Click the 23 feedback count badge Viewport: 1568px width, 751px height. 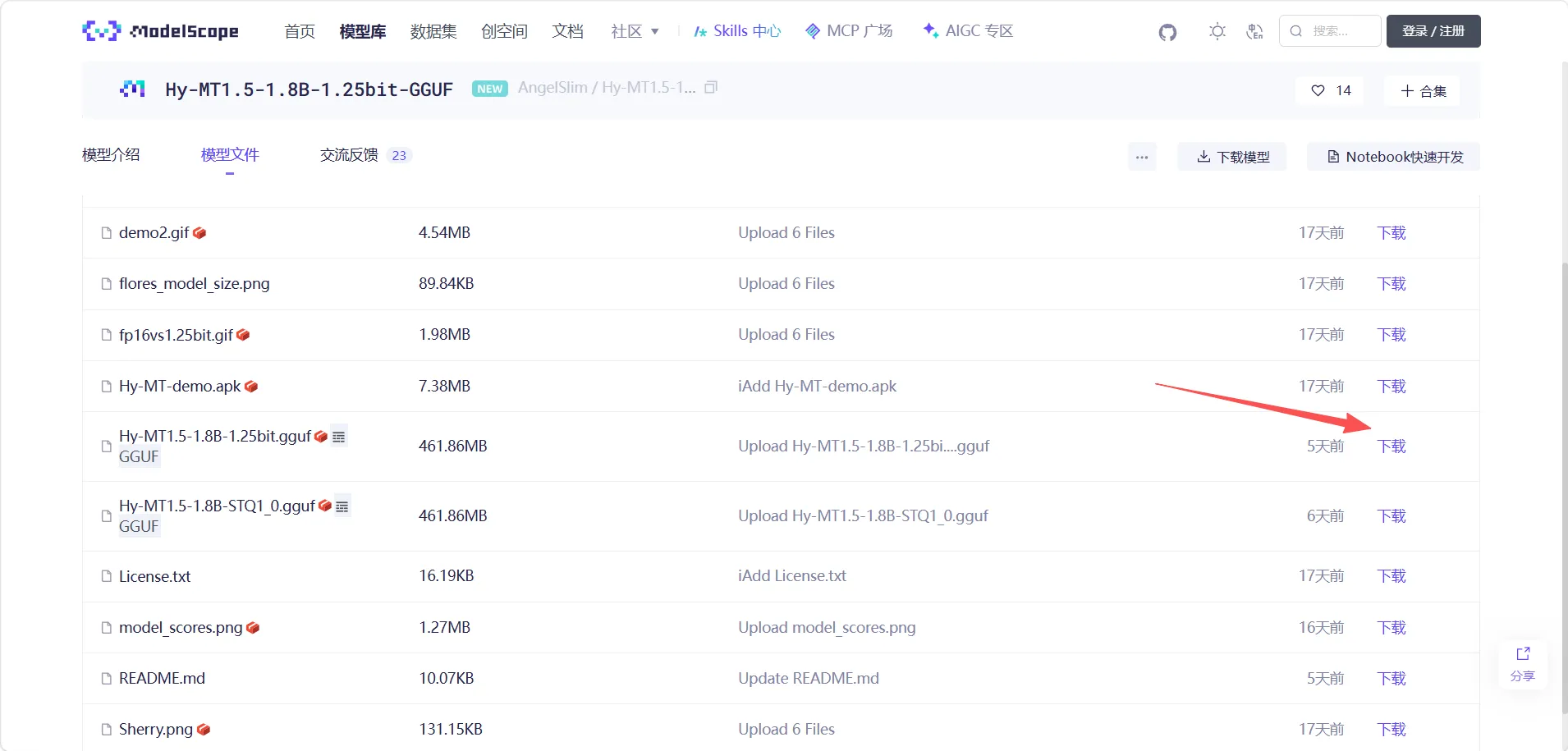point(399,155)
